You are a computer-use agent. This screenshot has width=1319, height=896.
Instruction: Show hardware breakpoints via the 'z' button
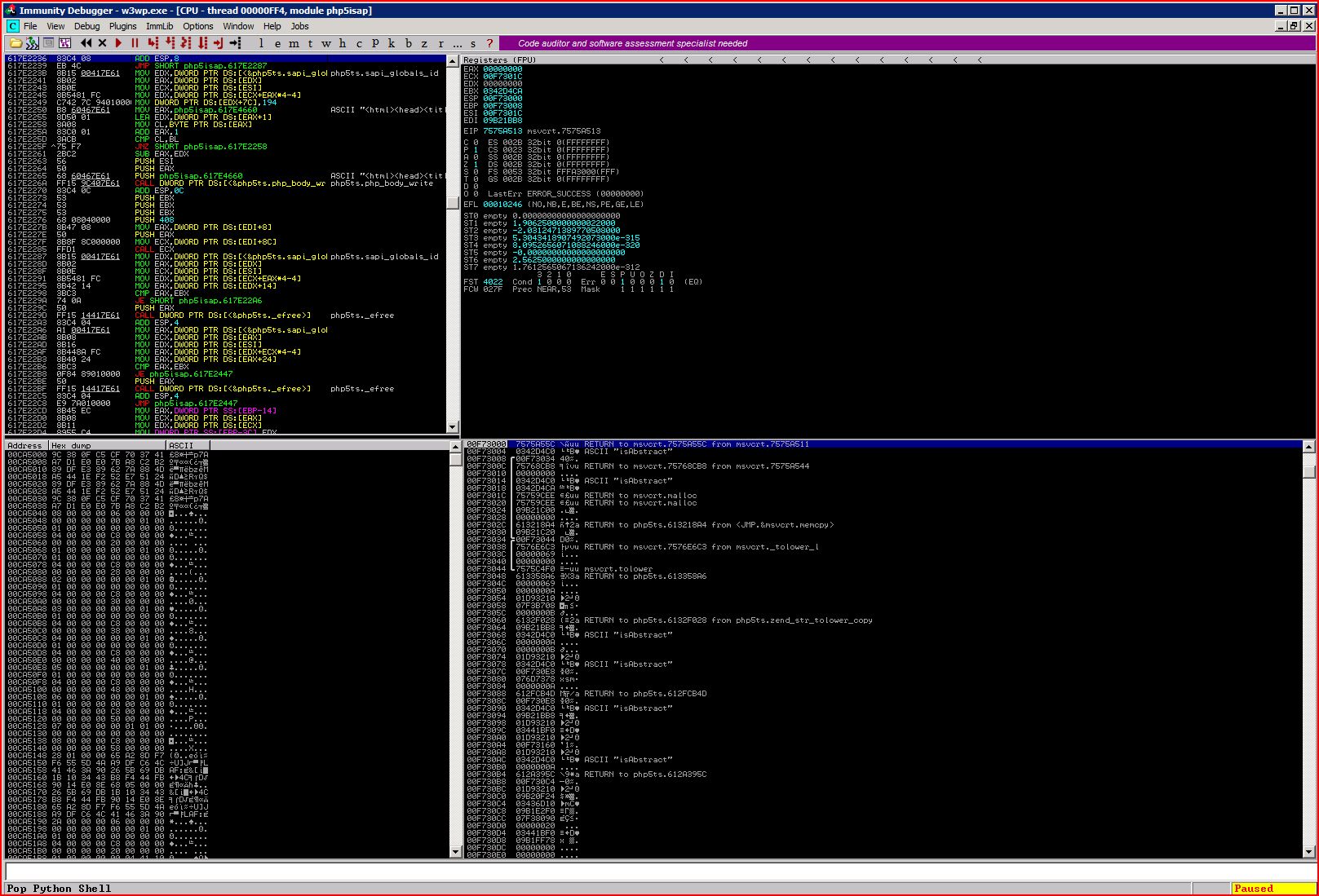point(425,43)
